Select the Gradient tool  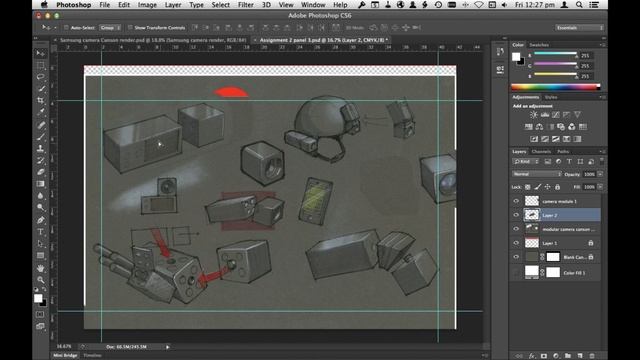(x=40, y=184)
